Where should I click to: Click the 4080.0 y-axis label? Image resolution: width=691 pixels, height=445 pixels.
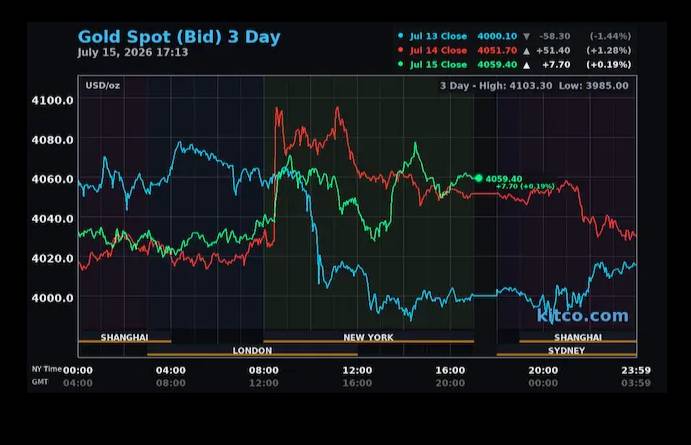point(52,140)
